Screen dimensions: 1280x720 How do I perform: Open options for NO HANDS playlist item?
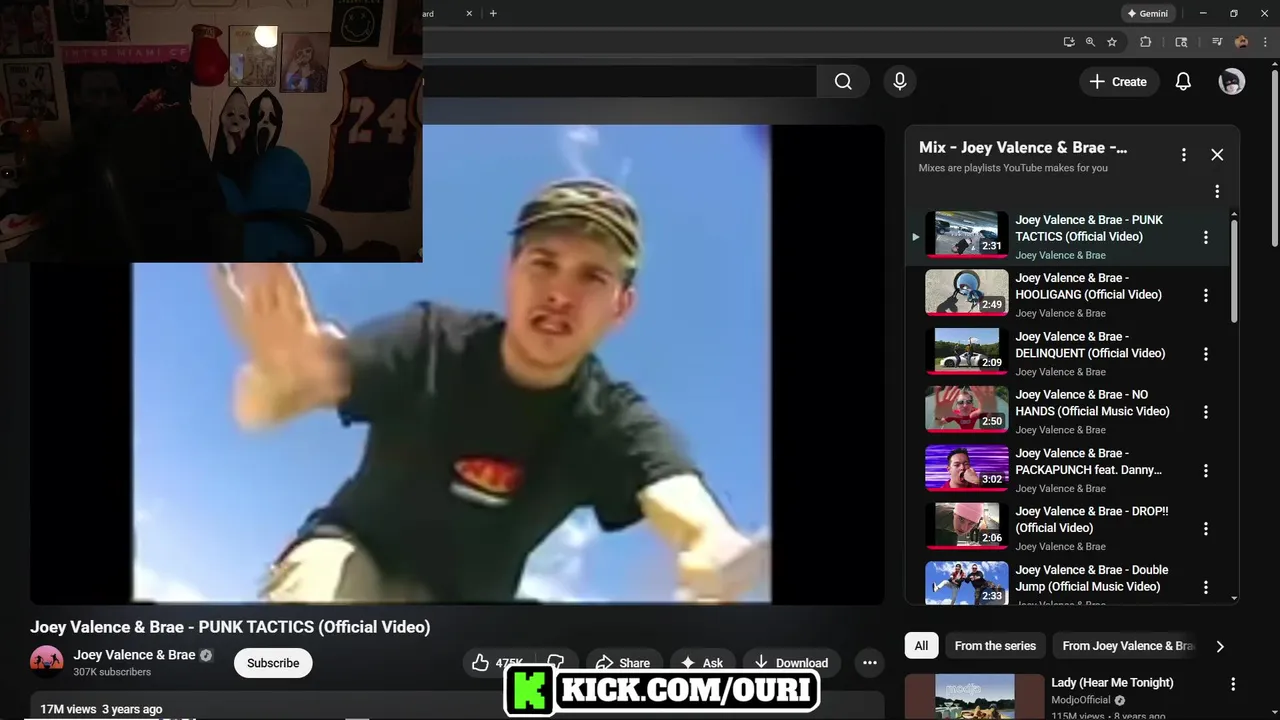[1206, 412]
